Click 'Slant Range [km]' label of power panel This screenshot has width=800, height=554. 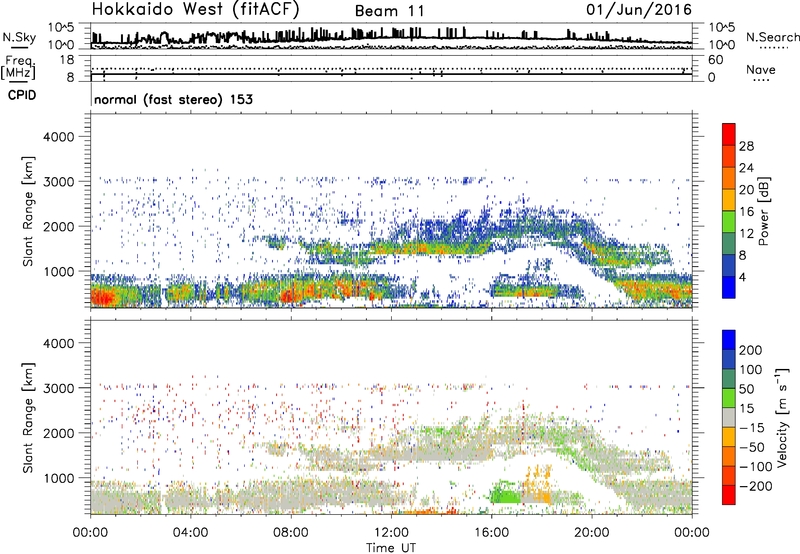click(x=28, y=211)
